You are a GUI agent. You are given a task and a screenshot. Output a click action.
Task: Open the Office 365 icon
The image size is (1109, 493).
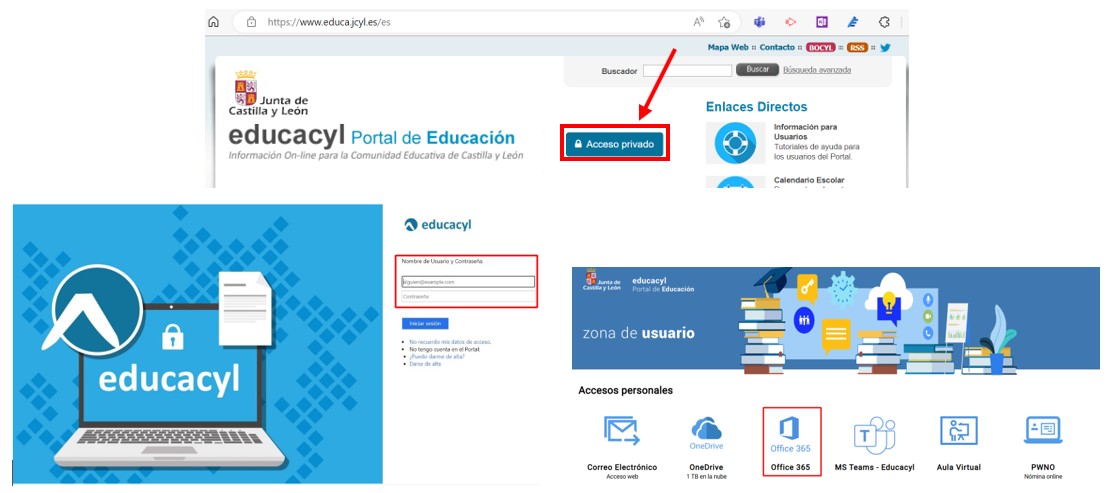tap(790, 433)
